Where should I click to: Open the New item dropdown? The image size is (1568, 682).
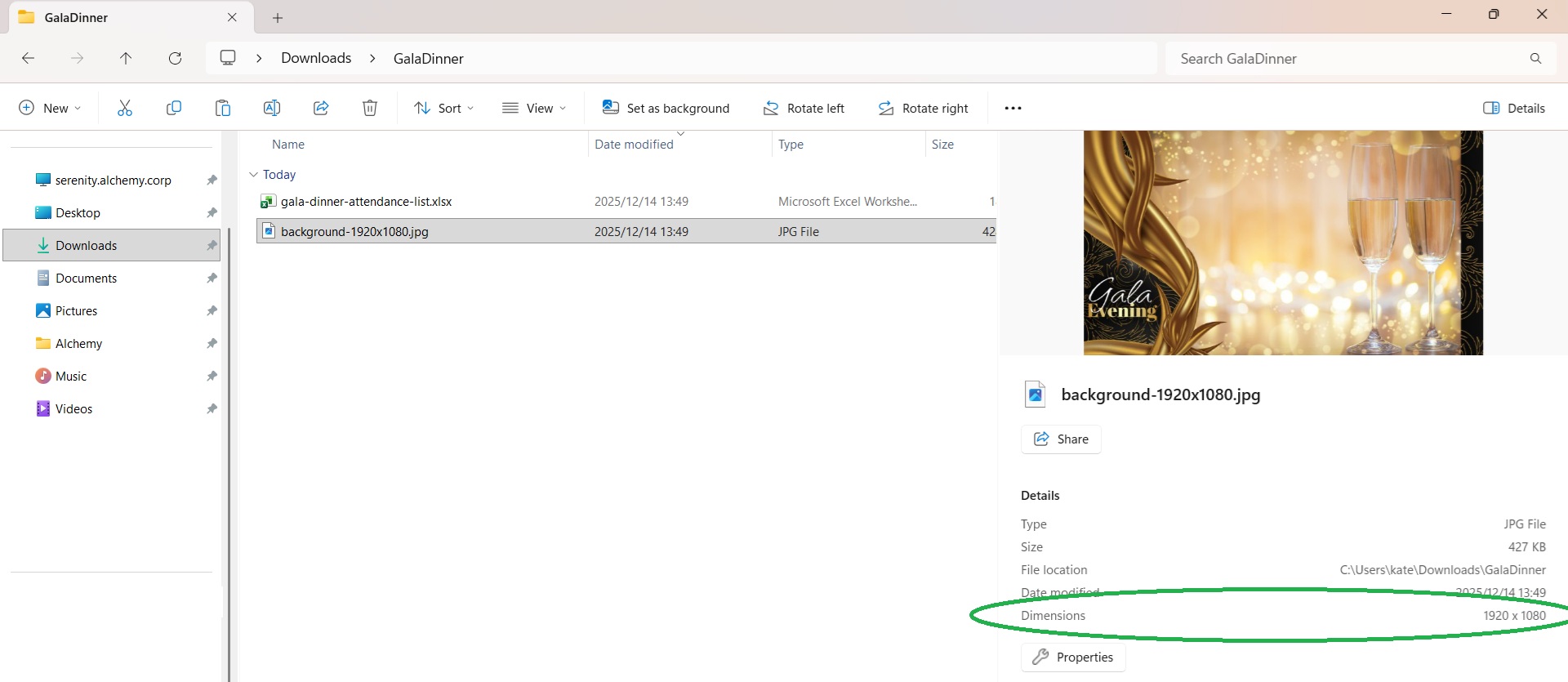coord(50,108)
